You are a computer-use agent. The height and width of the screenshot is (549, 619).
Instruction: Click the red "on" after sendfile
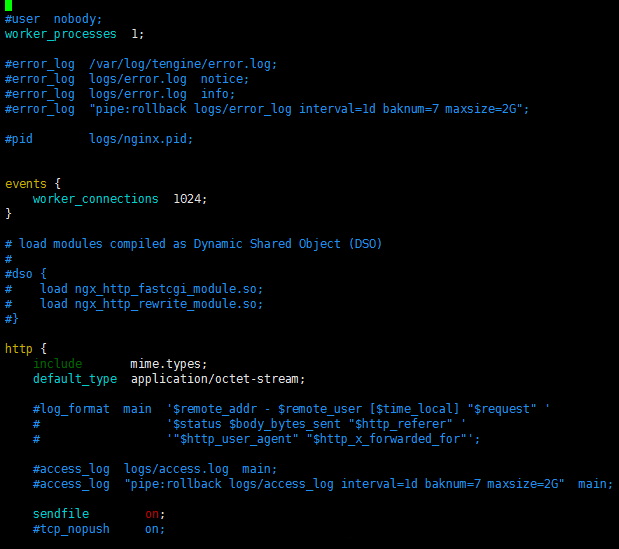(x=154, y=514)
